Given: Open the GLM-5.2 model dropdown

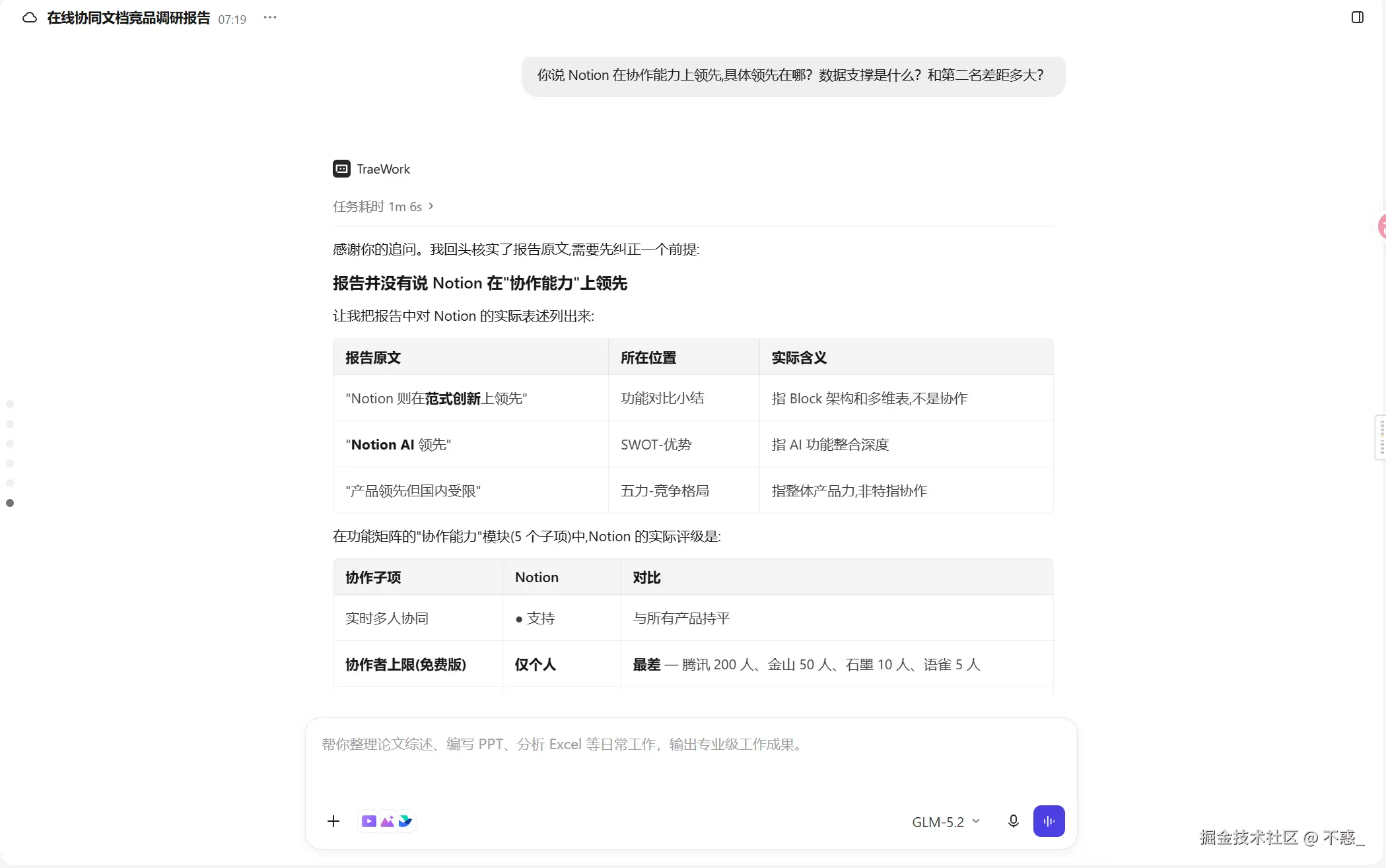Looking at the screenshot, I should (x=946, y=822).
